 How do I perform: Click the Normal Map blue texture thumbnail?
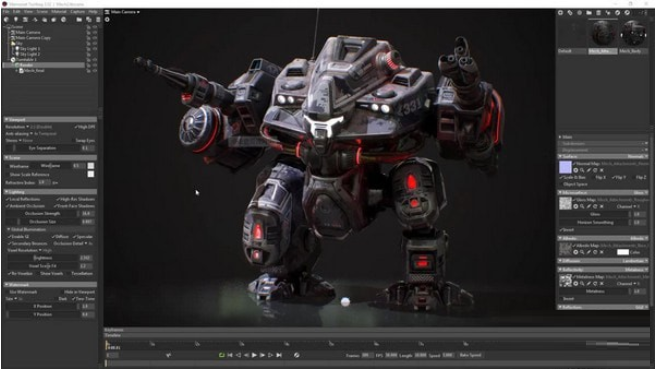(565, 167)
